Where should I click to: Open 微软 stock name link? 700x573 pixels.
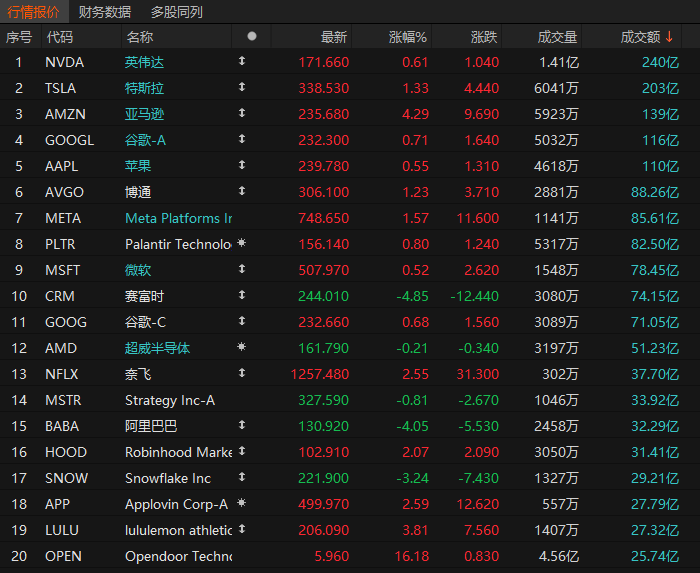[x=138, y=270]
